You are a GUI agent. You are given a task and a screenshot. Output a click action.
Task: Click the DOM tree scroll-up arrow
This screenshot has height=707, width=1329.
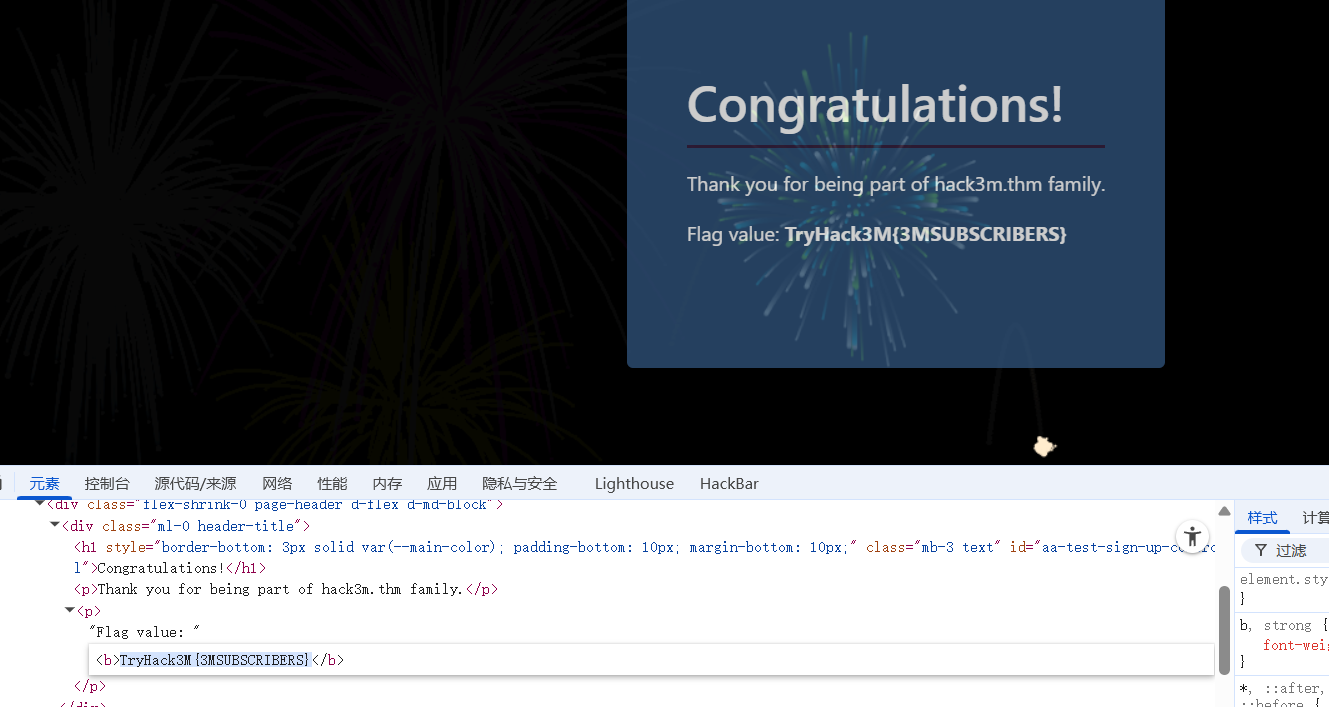point(1224,511)
